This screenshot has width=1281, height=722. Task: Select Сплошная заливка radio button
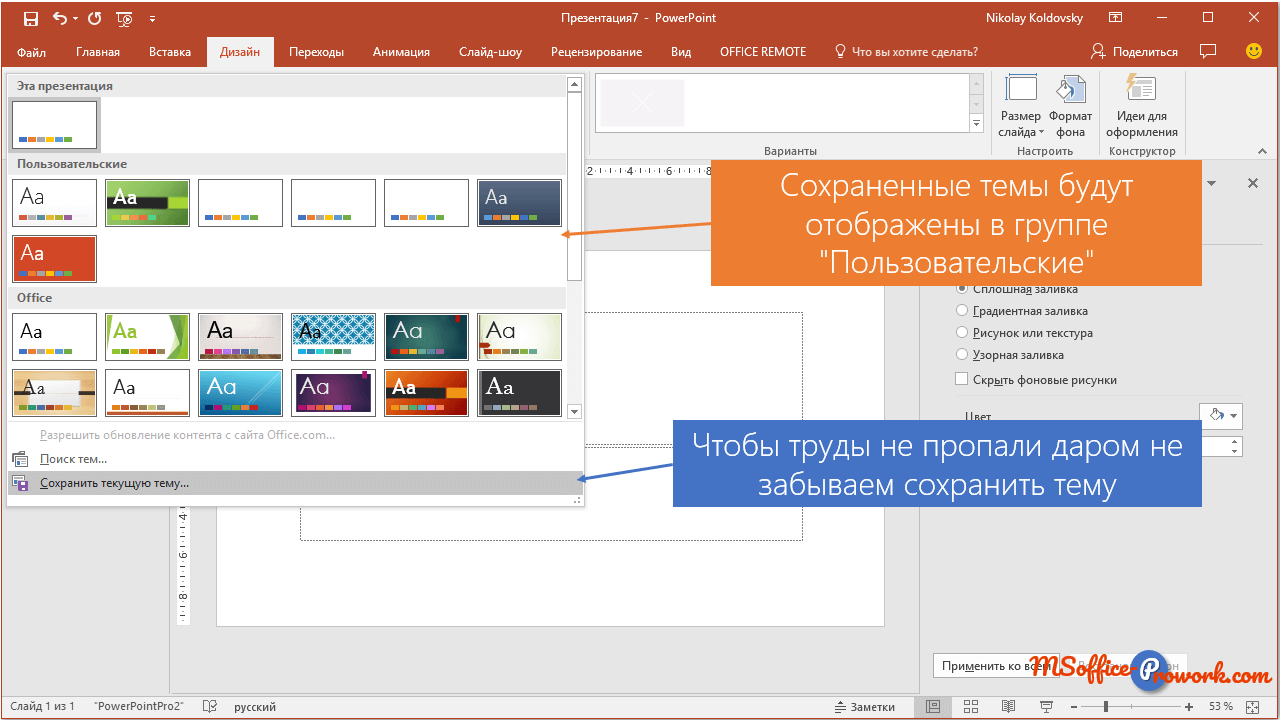pos(963,289)
